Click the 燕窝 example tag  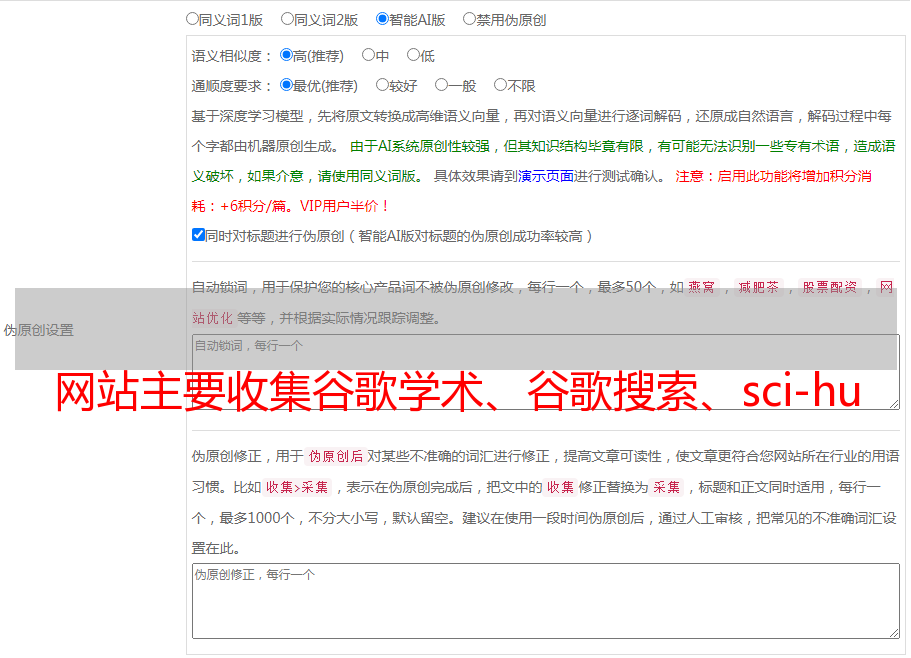pos(701,287)
